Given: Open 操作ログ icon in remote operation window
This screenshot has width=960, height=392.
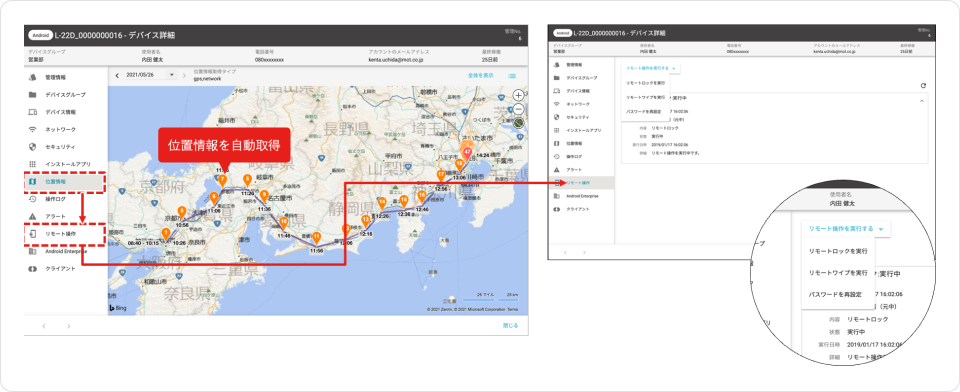Looking at the screenshot, I should pyautogui.click(x=557, y=156).
